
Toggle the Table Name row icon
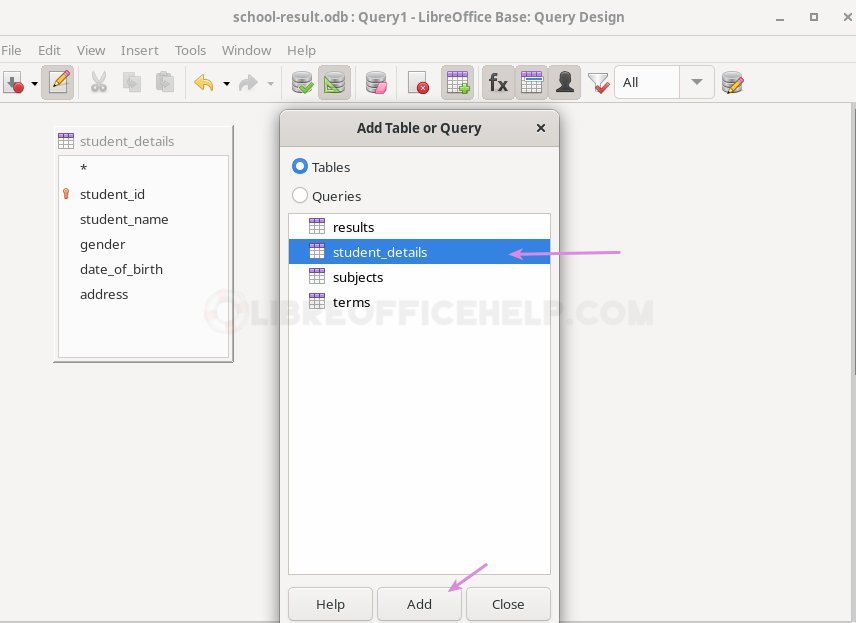pos(532,82)
